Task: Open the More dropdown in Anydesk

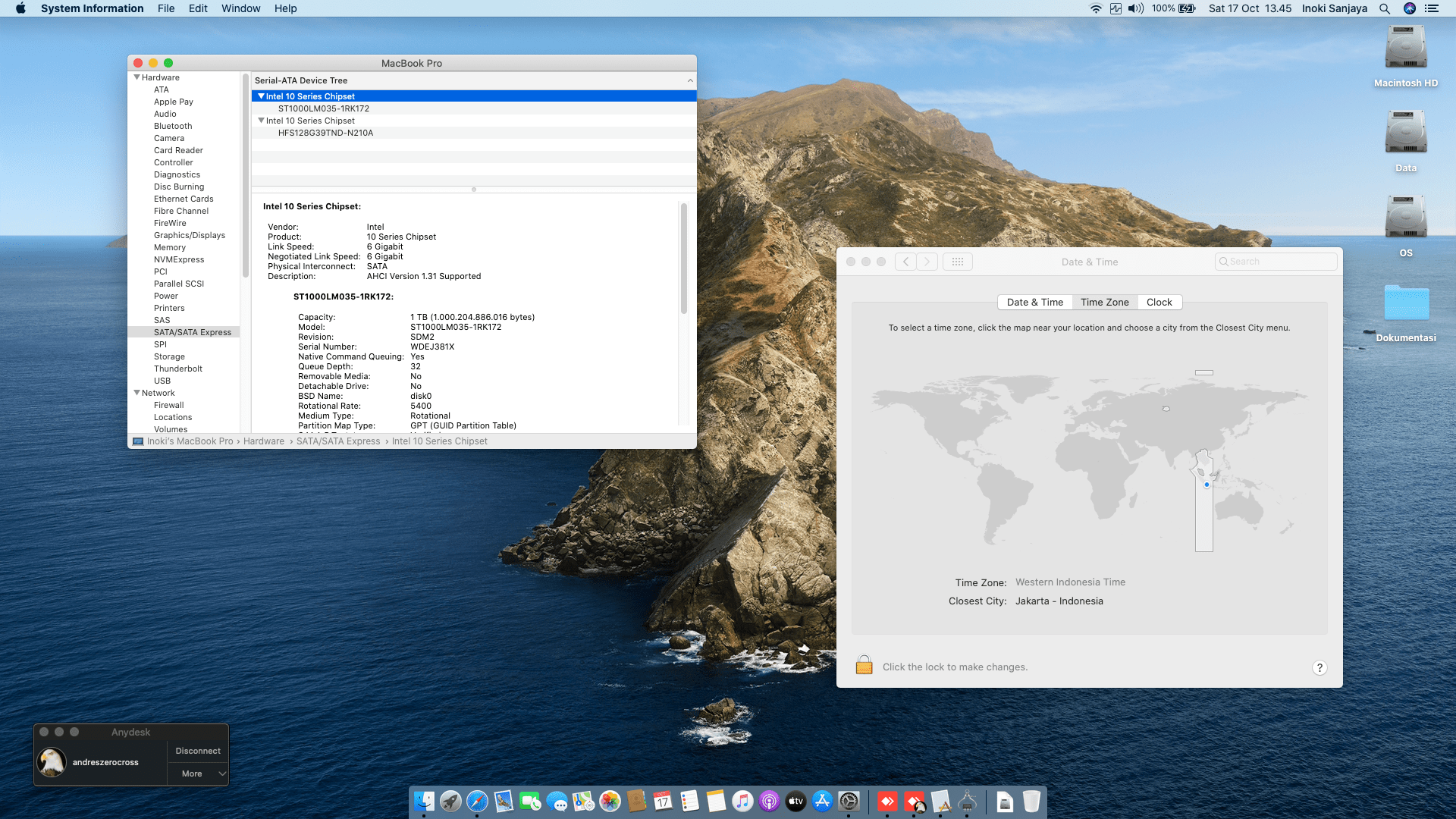Action: click(x=198, y=773)
